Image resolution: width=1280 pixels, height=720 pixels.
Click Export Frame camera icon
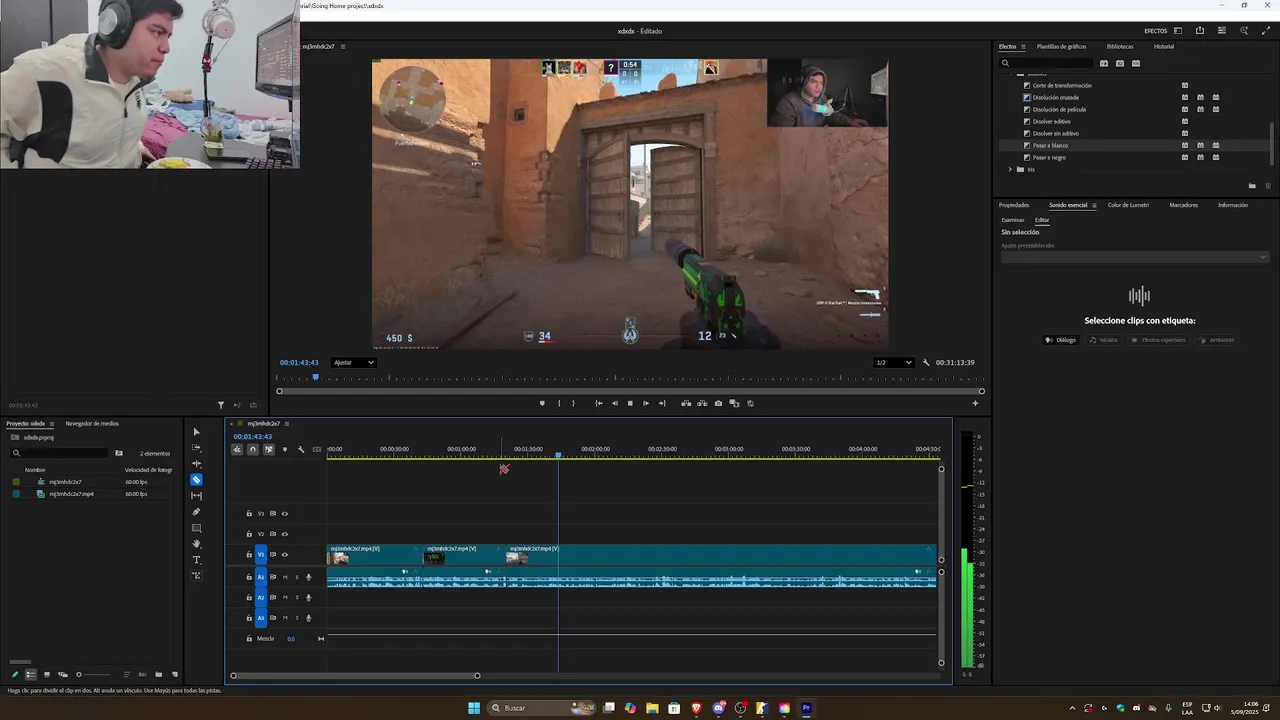pyautogui.click(x=718, y=403)
